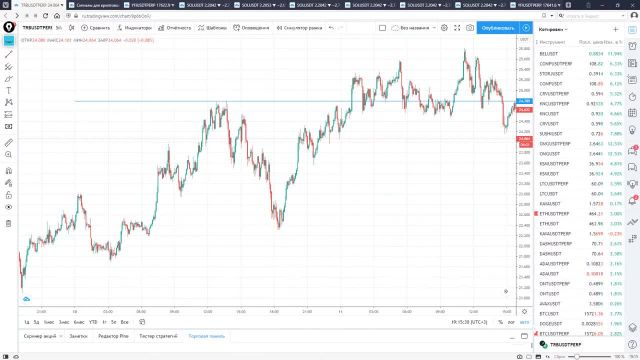The image size is (640, 360).
Task: Set the 1мес time range
Action: point(49,322)
